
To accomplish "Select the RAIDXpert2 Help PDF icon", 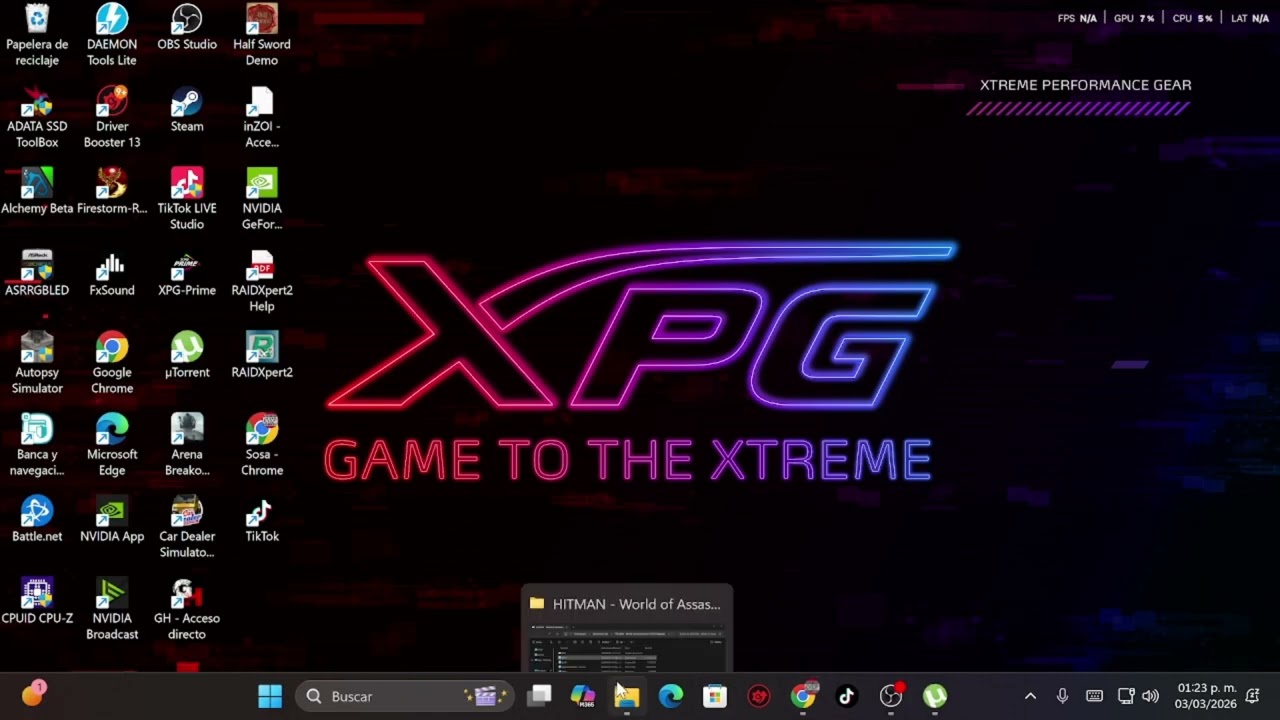I will click(262, 281).
